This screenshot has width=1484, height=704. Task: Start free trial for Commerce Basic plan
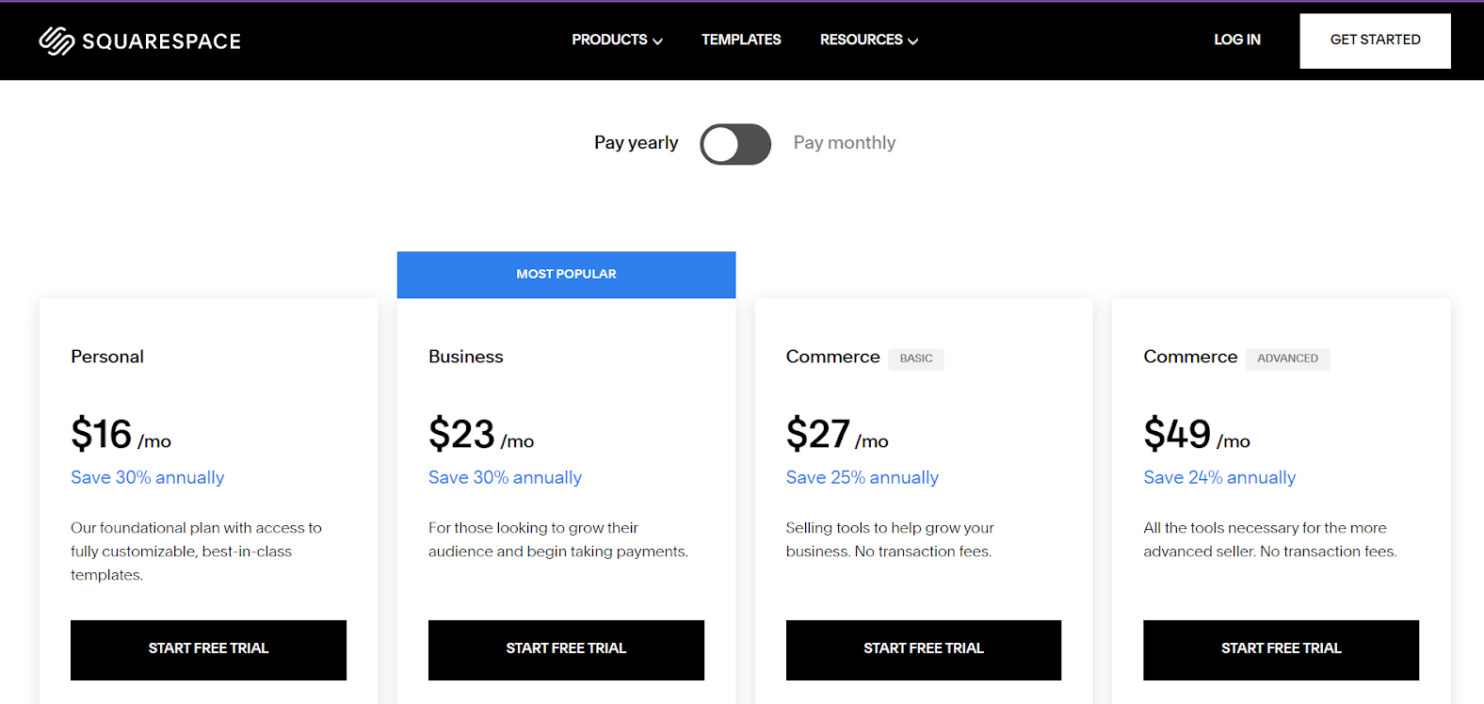pos(923,650)
